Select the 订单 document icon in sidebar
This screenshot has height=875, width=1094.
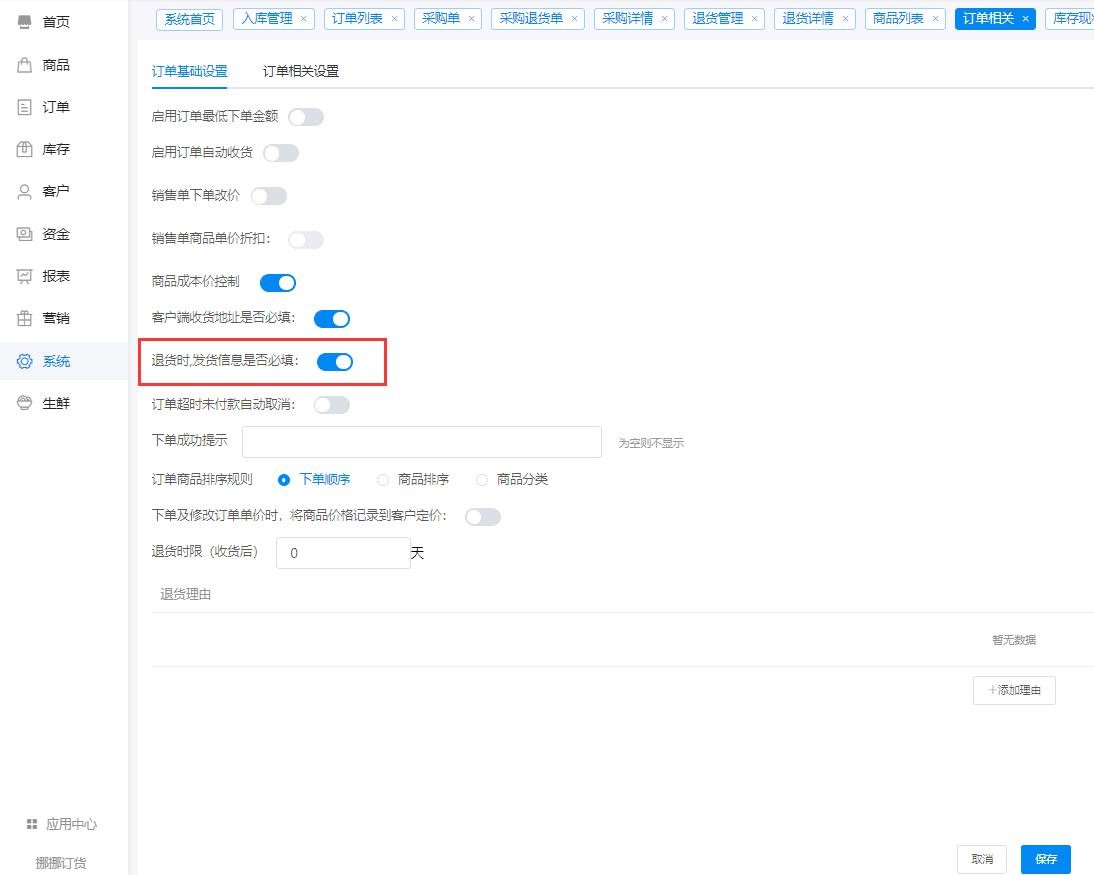pyautogui.click(x=25, y=107)
